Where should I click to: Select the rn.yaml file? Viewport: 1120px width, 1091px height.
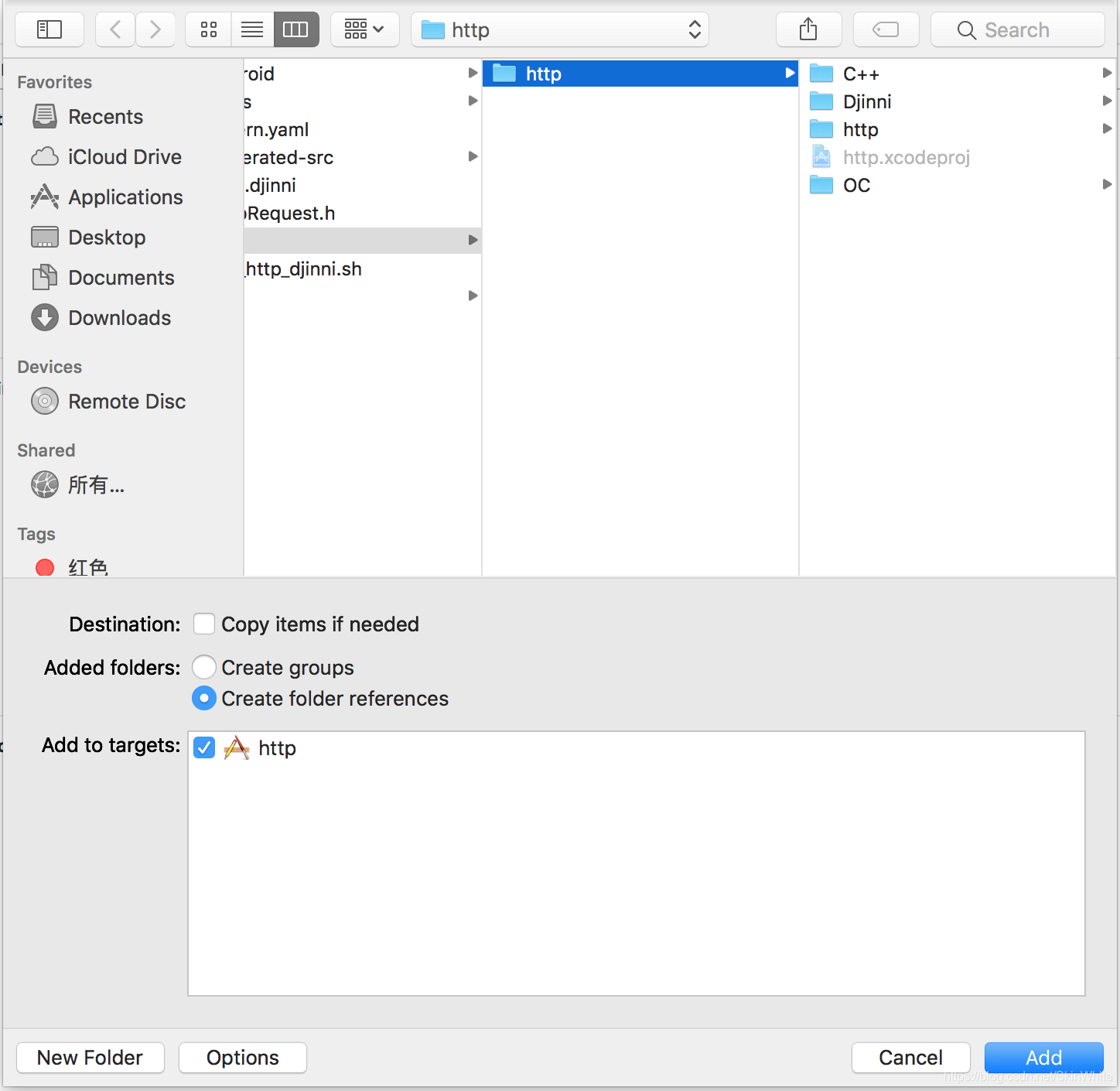tap(363, 129)
